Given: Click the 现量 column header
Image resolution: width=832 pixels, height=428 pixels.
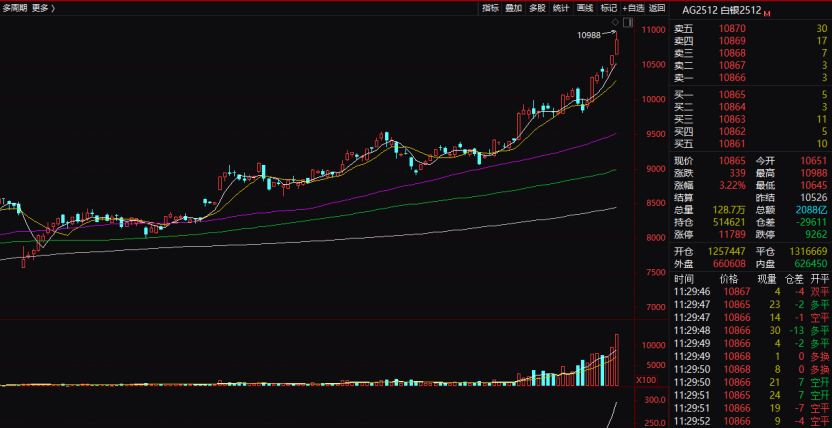Looking at the screenshot, I should [x=767, y=279].
